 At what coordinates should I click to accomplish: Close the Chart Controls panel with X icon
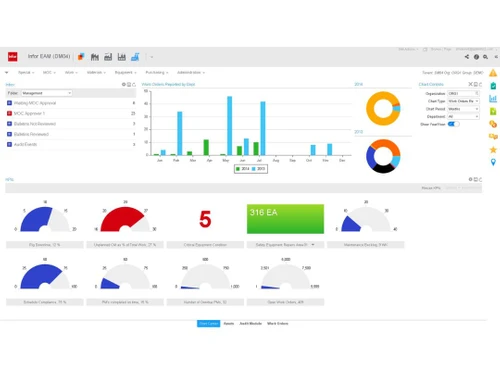click(x=471, y=84)
